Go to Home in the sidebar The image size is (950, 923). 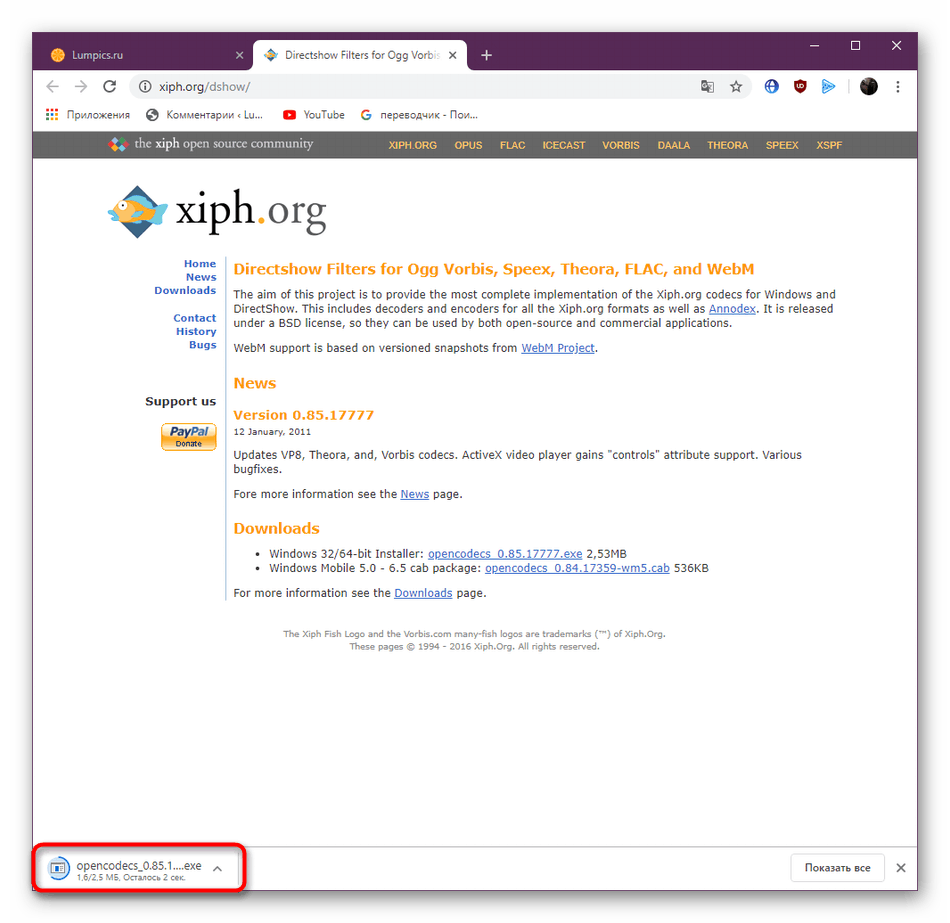(200, 264)
